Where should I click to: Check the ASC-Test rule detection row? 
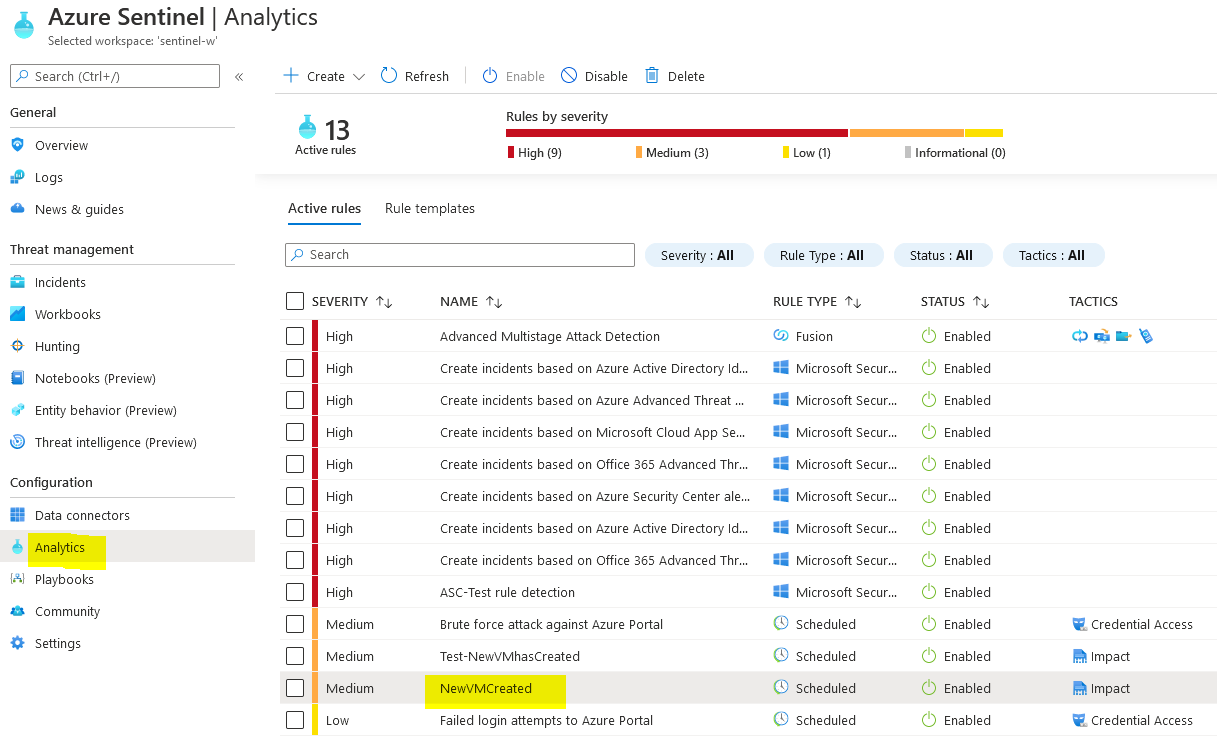295,592
